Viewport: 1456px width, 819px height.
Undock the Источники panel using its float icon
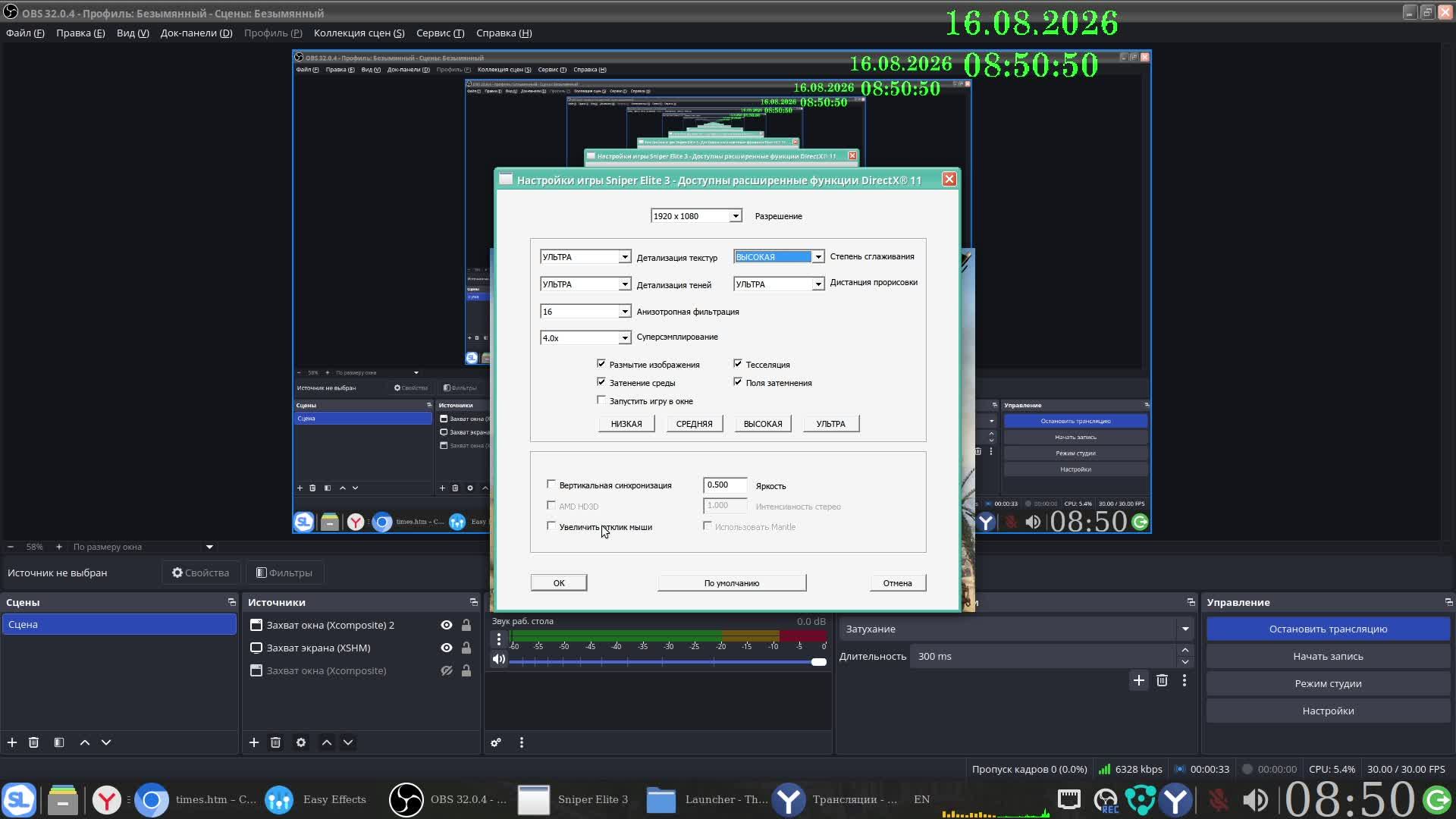[x=474, y=602]
